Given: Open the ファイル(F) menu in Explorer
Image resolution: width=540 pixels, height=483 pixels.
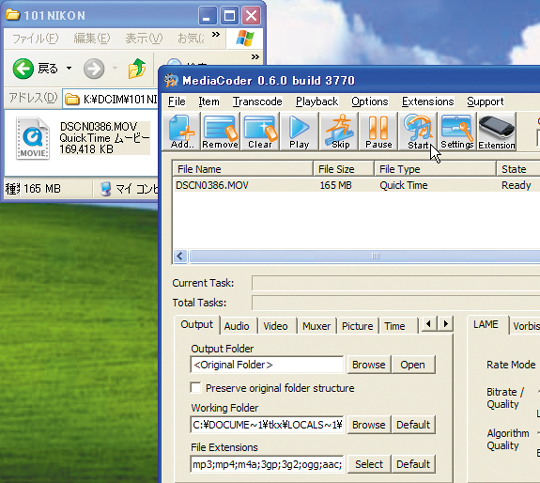Looking at the screenshot, I should pyautogui.click(x=35, y=38).
